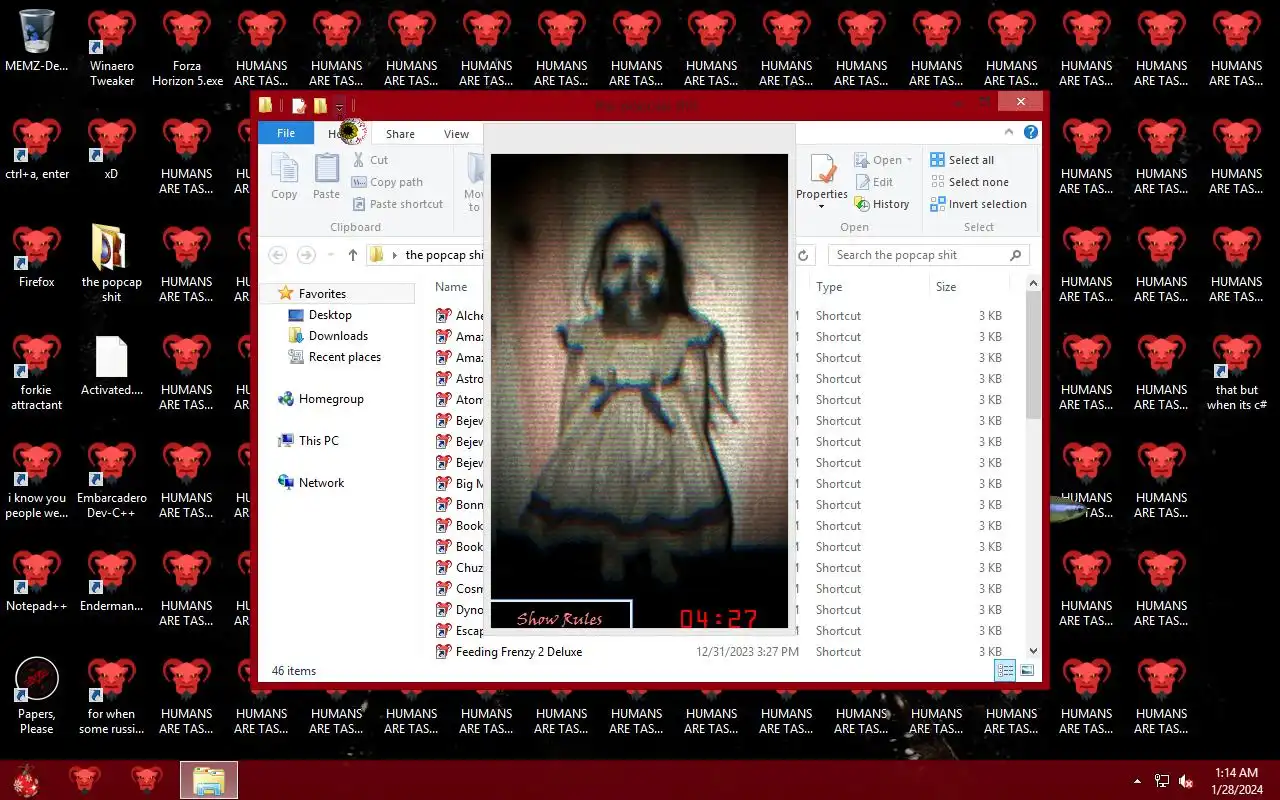Click the Forward navigation arrow
This screenshot has height=800, width=1280.
click(307, 255)
